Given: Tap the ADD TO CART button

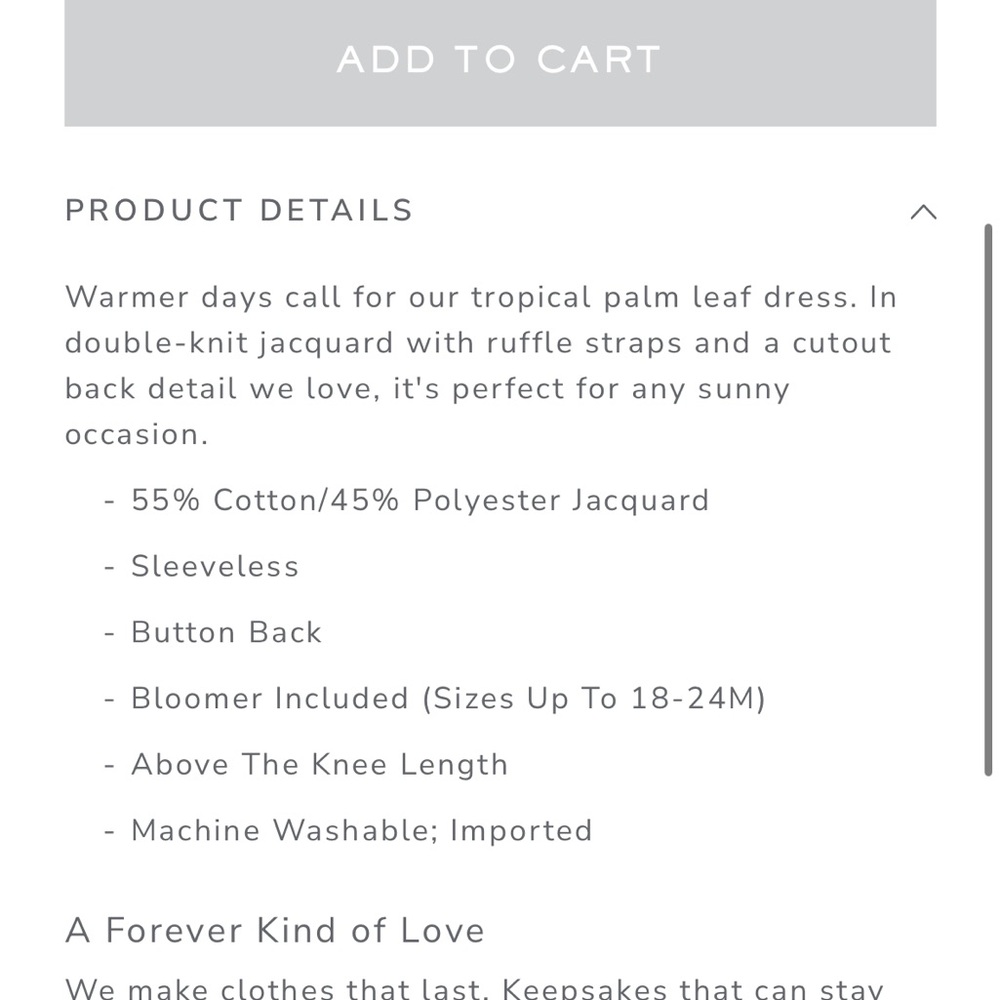Looking at the screenshot, I should point(500,62).
